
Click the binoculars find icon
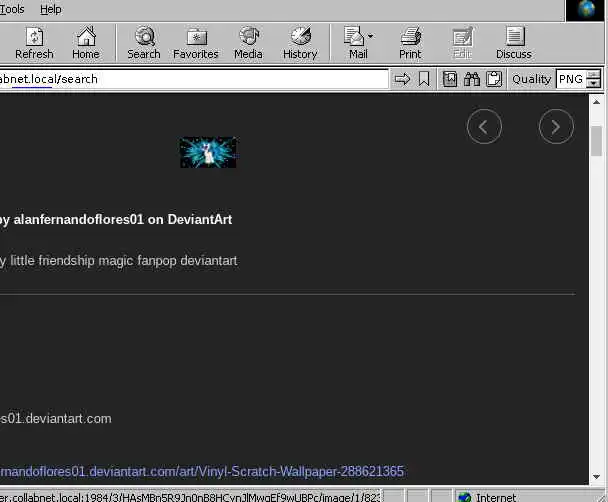click(x=472, y=79)
